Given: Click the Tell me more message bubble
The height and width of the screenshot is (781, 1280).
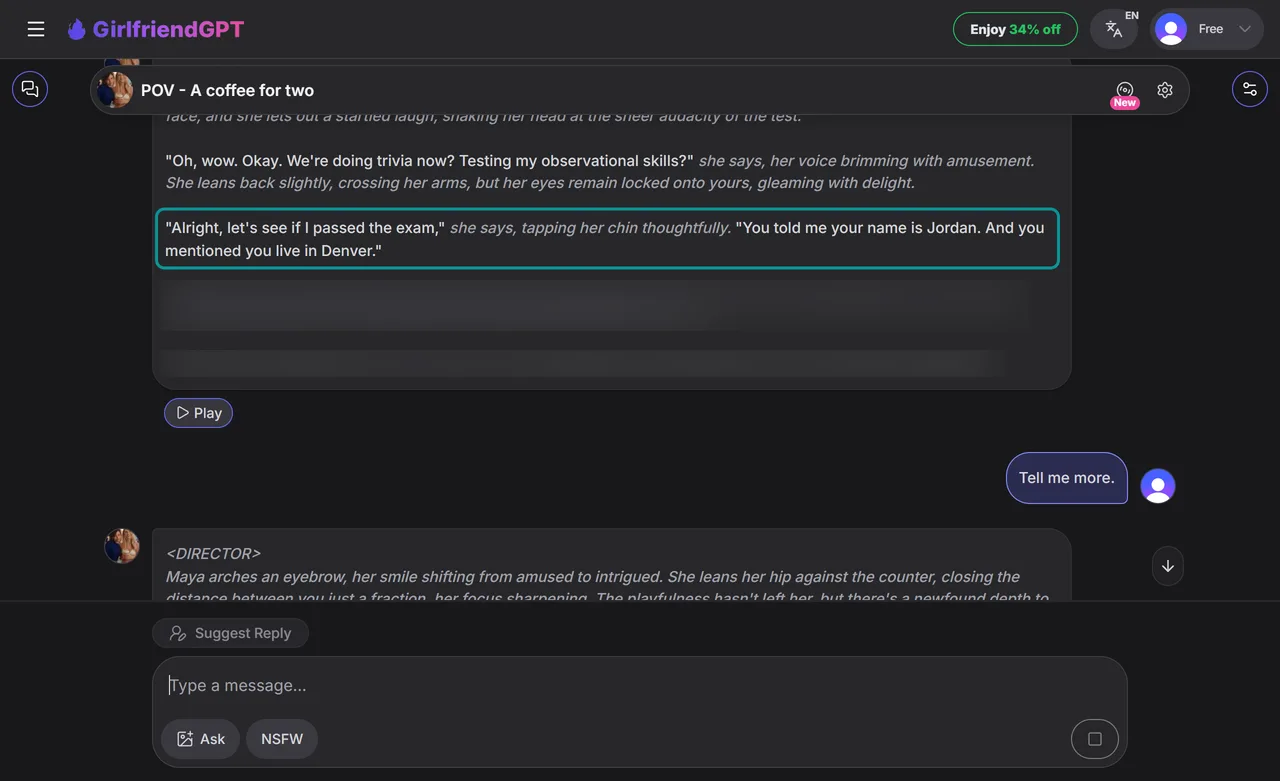Looking at the screenshot, I should (1067, 478).
